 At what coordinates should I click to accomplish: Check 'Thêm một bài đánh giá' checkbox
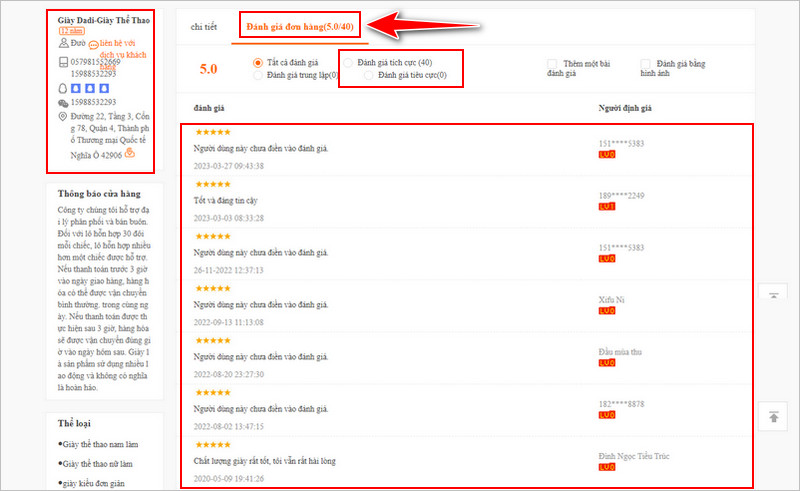pos(553,64)
